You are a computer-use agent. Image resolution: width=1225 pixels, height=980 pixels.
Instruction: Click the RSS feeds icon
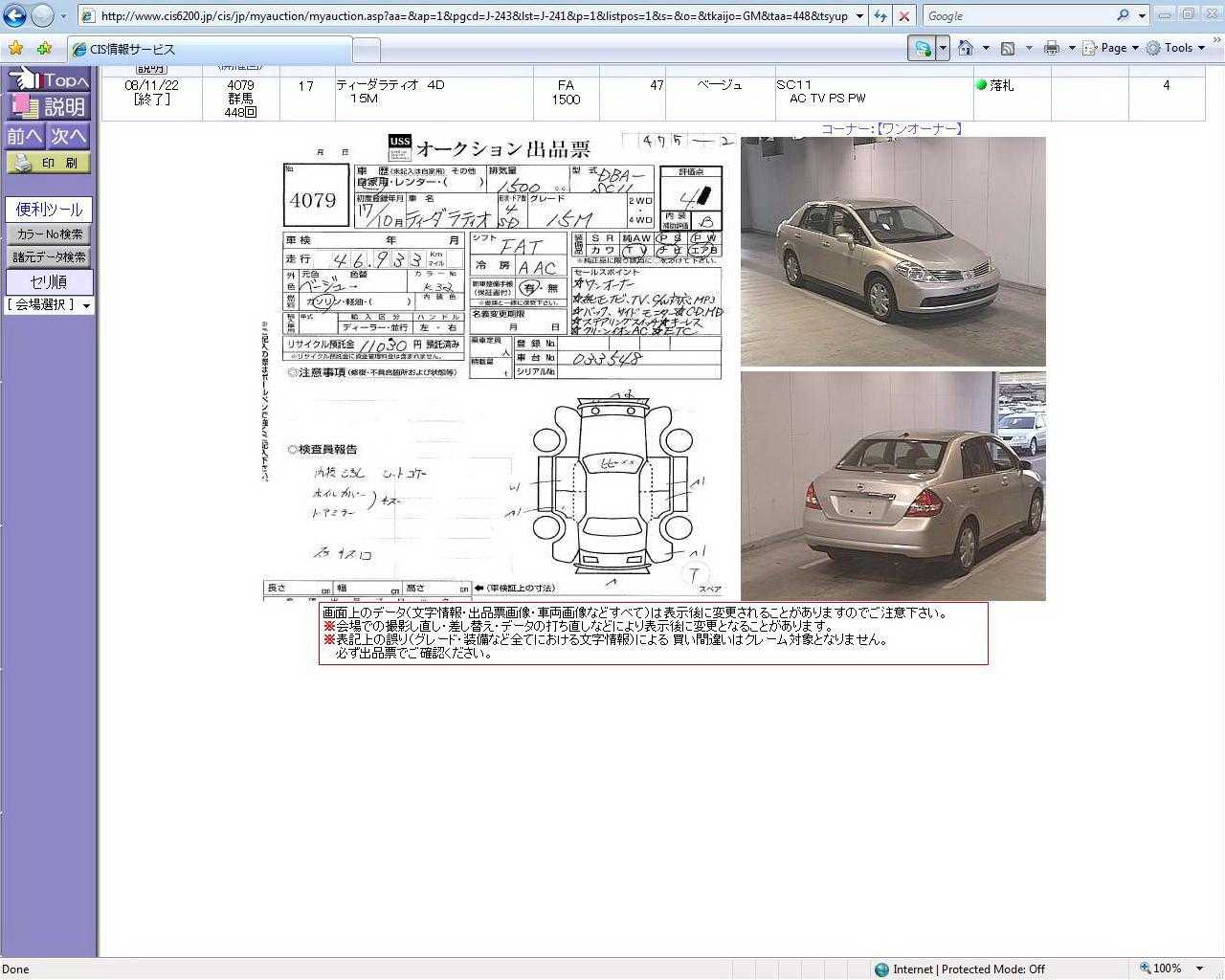(x=1008, y=48)
